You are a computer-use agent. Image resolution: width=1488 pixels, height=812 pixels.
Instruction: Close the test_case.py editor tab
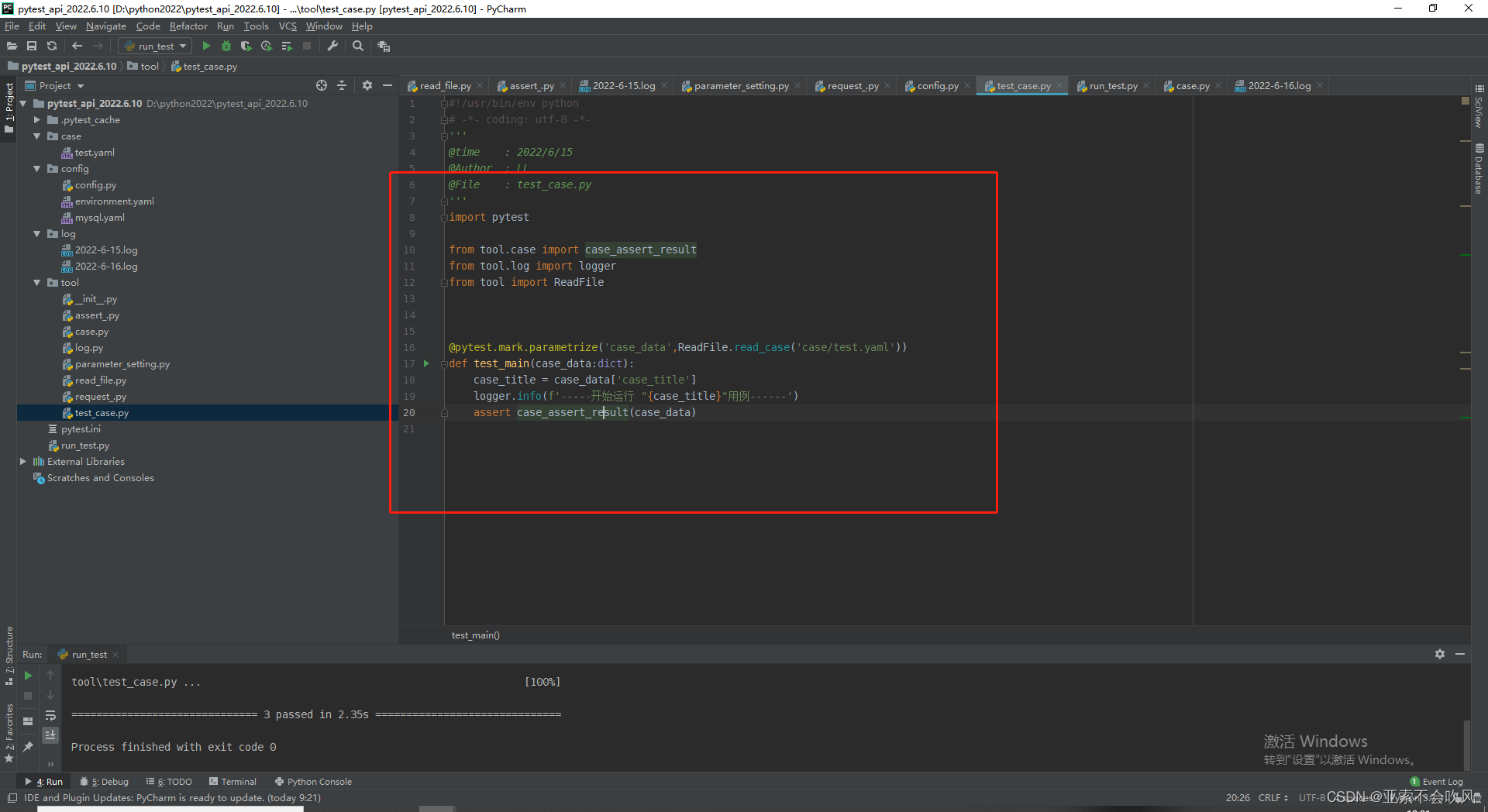click(x=1059, y=86)
